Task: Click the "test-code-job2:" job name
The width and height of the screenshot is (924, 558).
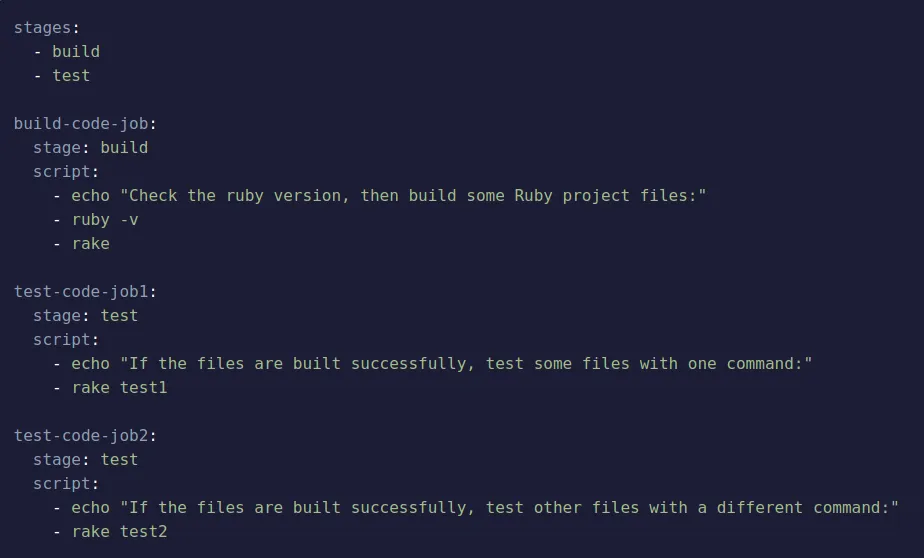Action: click(85, 435)
